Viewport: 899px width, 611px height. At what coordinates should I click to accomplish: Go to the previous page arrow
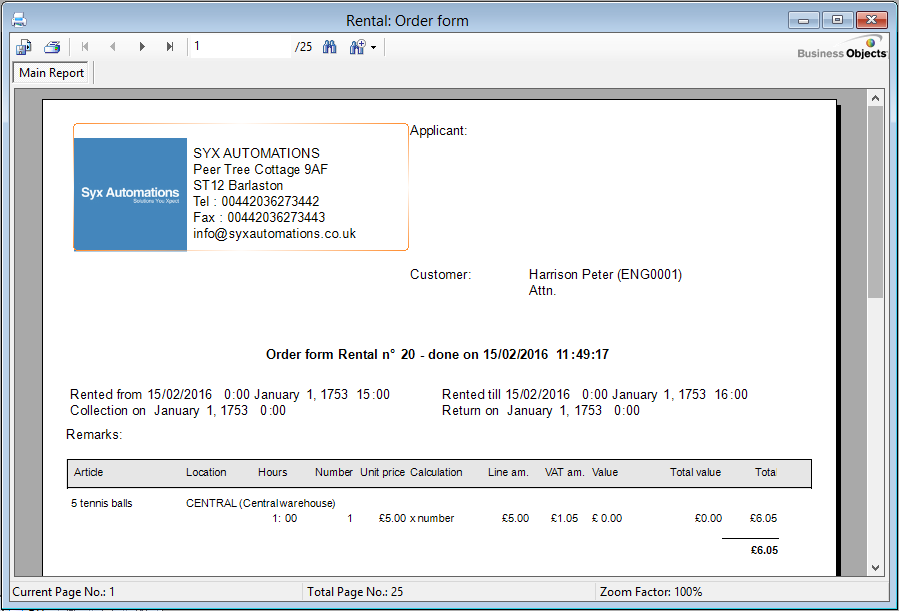[x=112, y=47]
